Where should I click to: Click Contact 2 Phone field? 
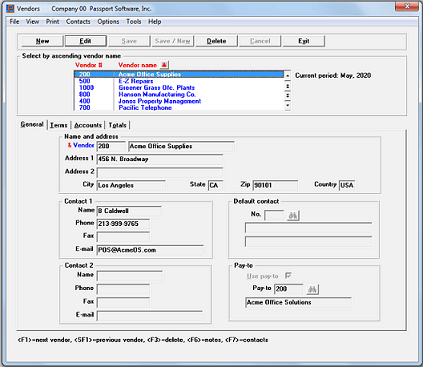pyautogui.click(x=123, y=289)
